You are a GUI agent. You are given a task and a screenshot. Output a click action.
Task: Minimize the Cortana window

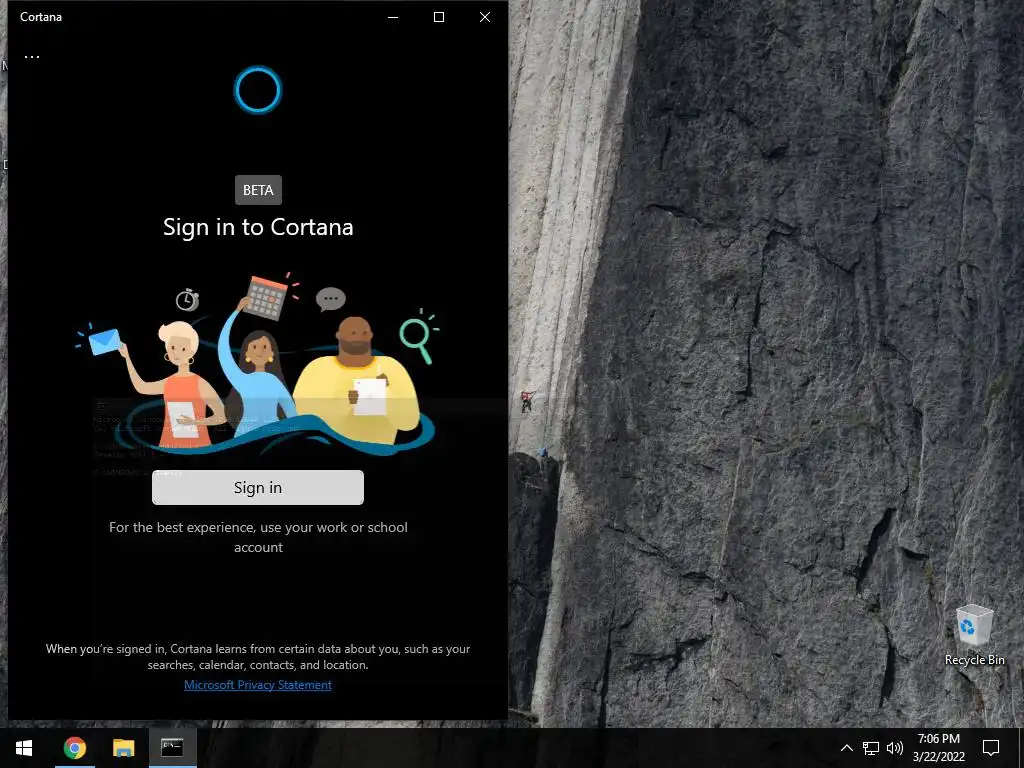393,17
